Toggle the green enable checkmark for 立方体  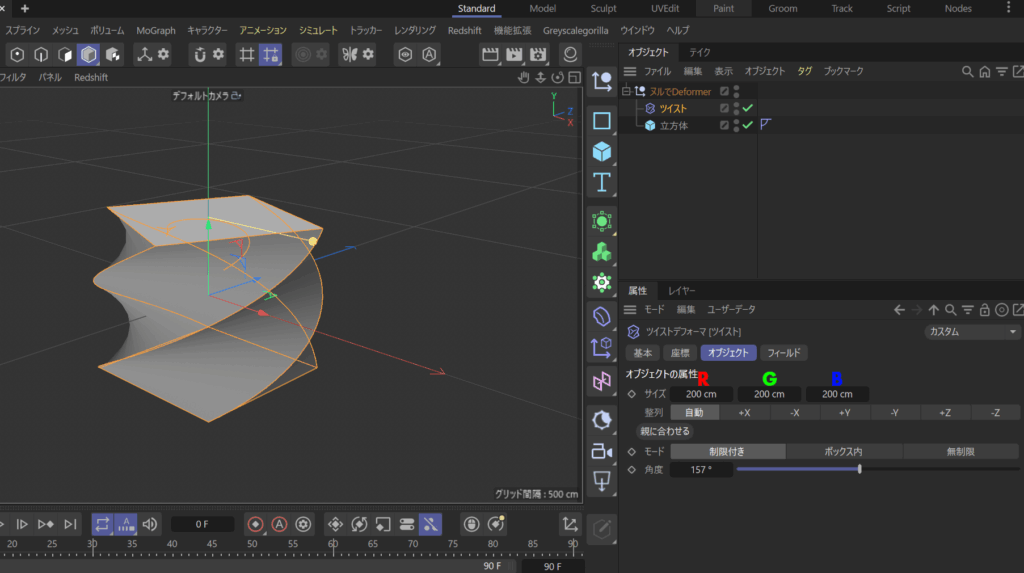748,125
